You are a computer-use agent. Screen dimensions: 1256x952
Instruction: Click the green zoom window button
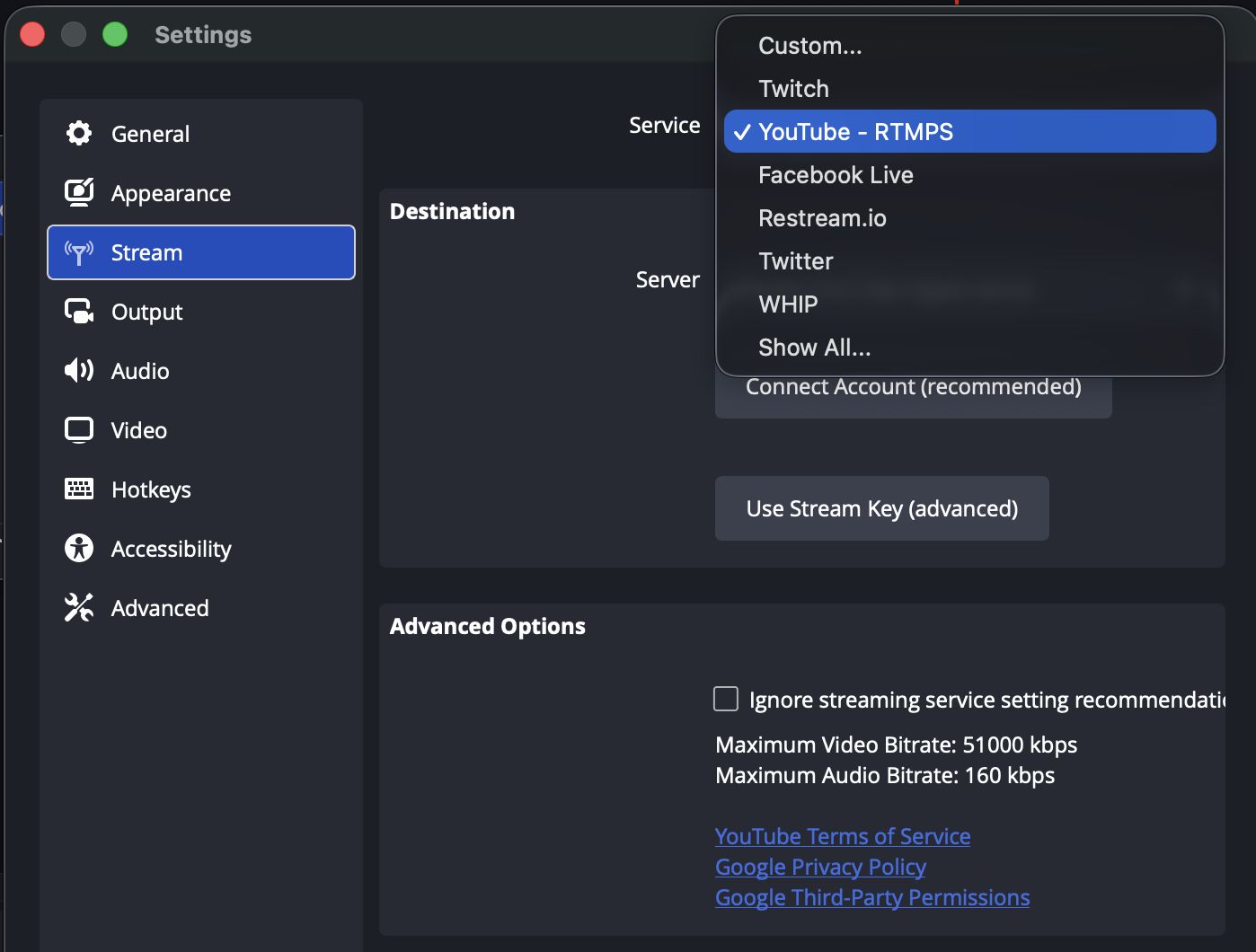pos(115,34)
